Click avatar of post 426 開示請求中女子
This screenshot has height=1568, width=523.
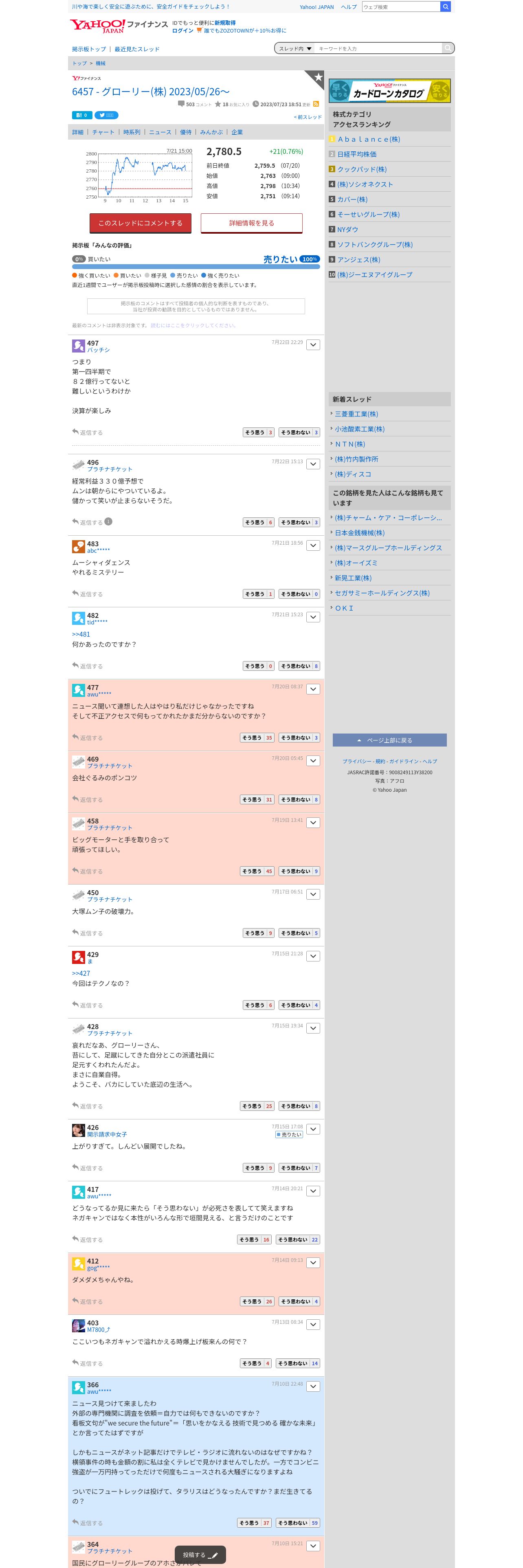coord(79,1130)
